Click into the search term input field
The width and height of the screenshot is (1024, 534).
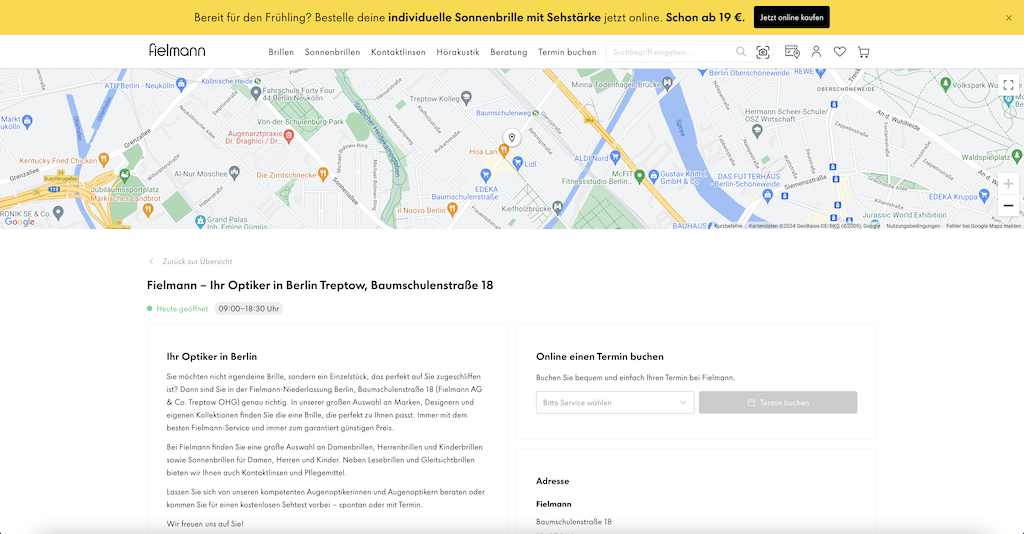click(669, 52)
